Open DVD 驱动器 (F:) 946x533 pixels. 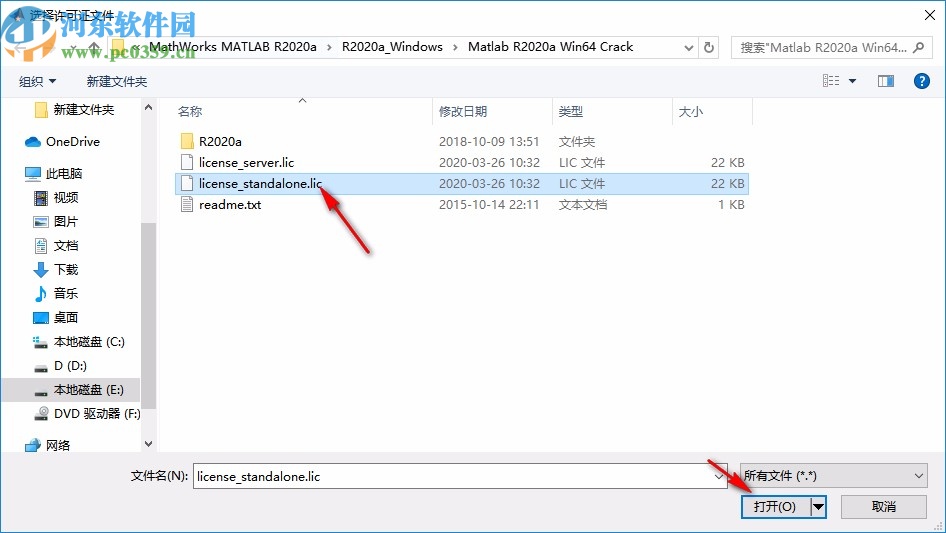pos(87,414)
